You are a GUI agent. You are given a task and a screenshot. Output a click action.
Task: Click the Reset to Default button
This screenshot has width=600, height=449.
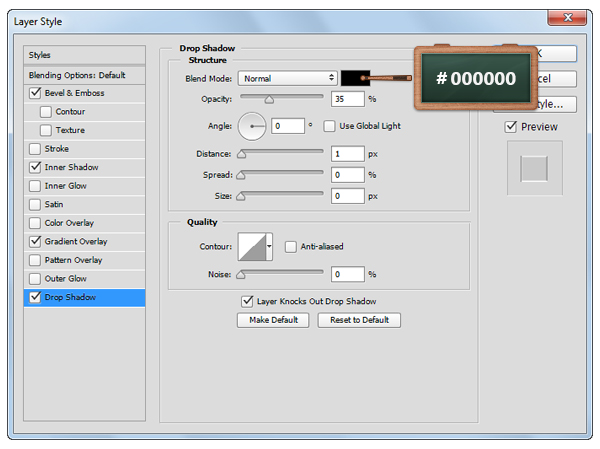click(x=359, y=320)
